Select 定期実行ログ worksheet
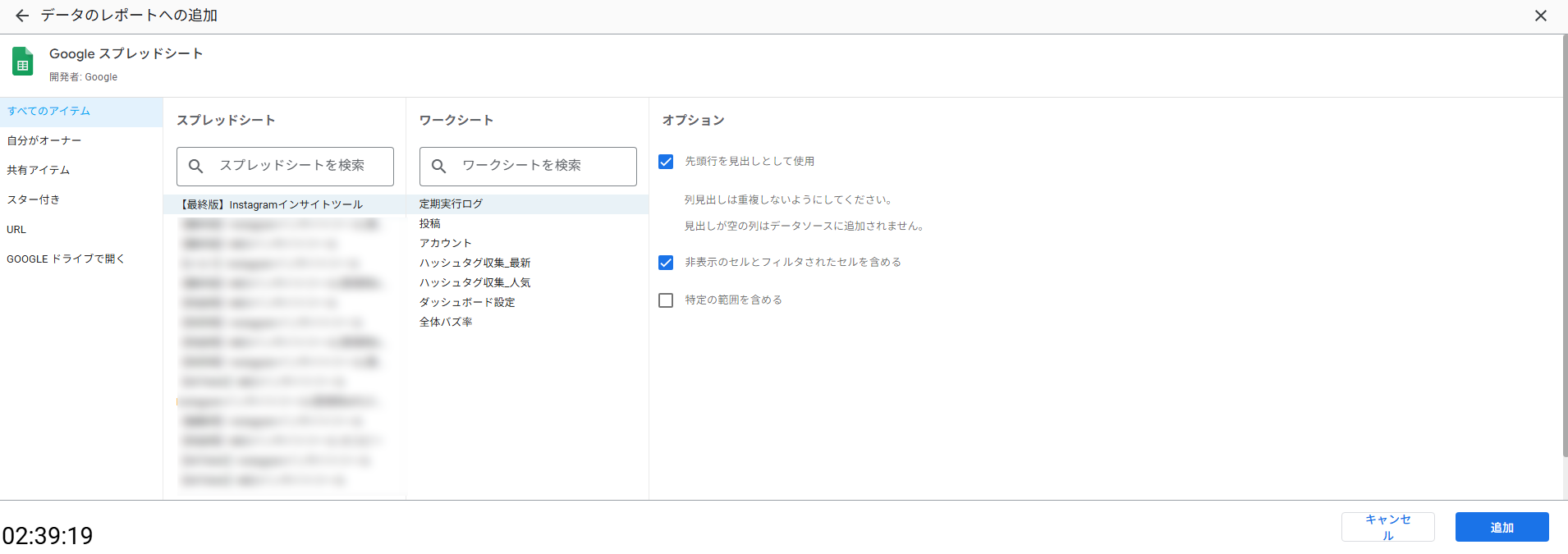Image resolution: width=1568 pixels, height=554 pixels. (527, 204)
